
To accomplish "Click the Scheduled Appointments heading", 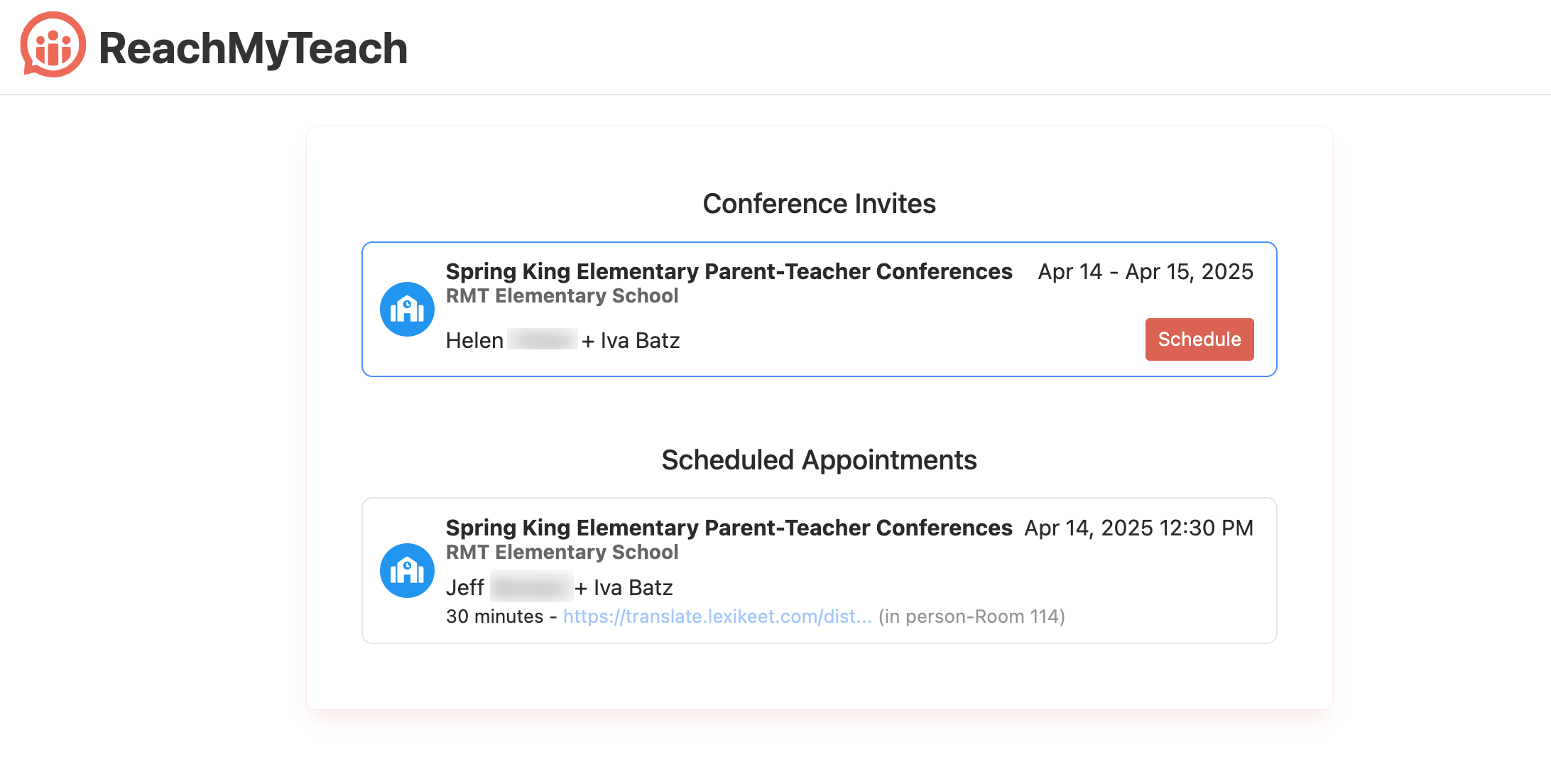I will 819,459.
